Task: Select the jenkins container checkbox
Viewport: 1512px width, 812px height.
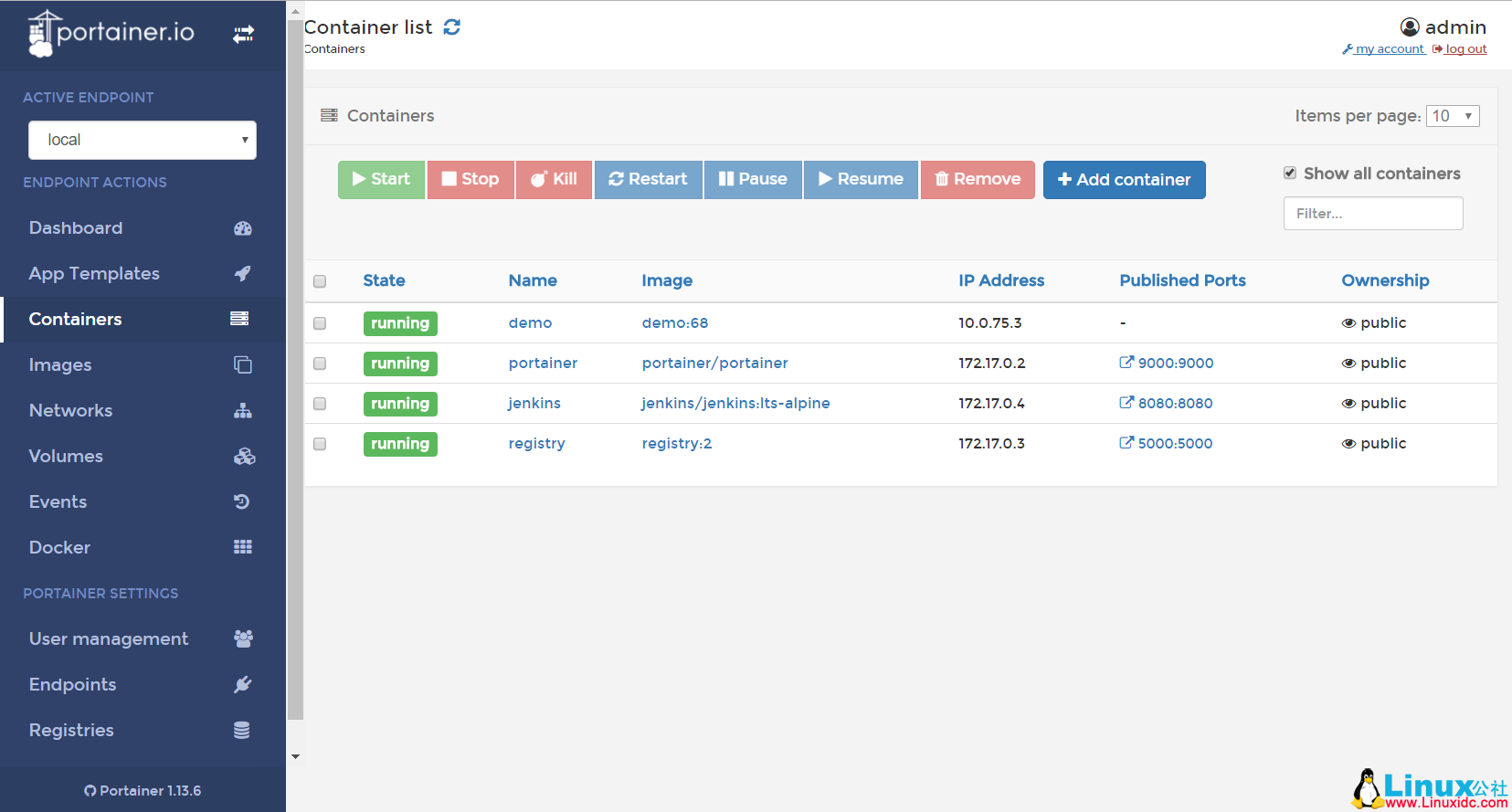Action: [320, 404]
